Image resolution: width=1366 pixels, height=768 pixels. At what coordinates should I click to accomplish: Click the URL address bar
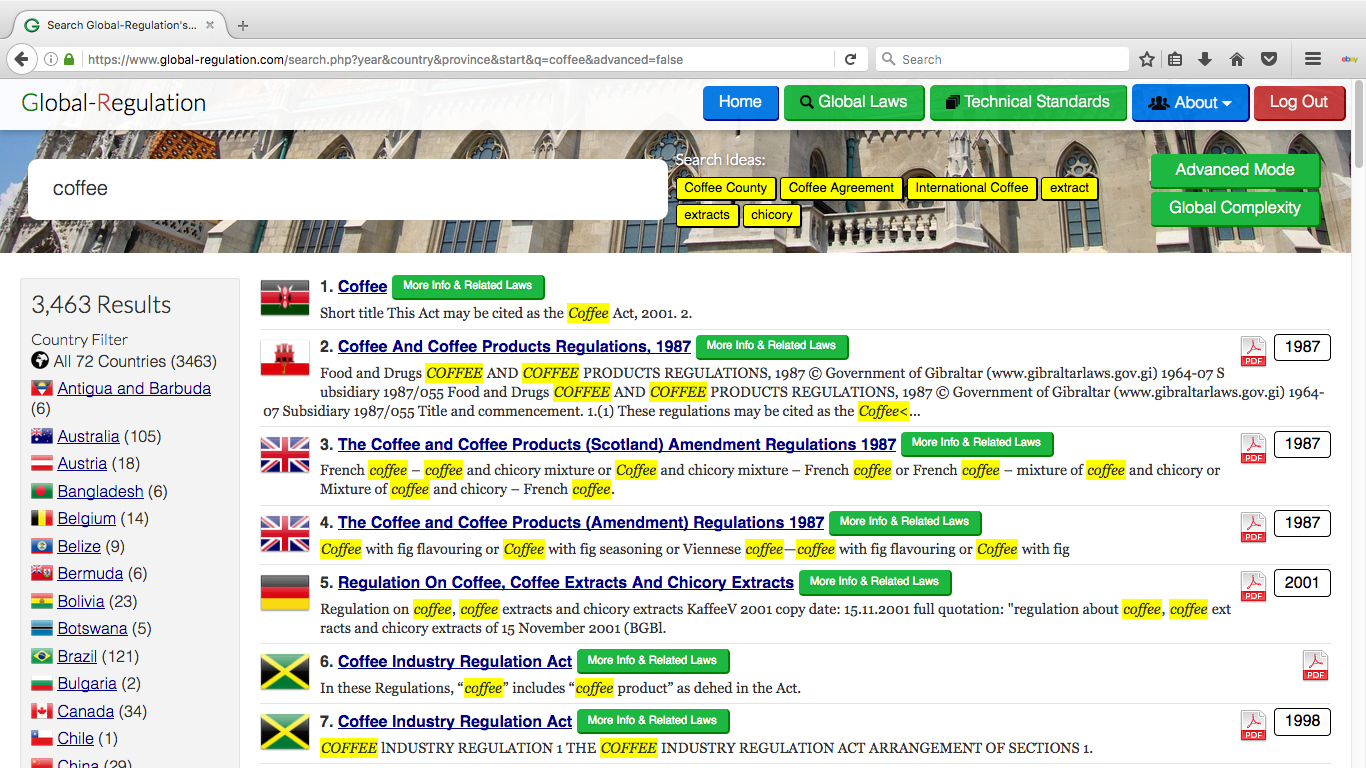pos(460,59)
